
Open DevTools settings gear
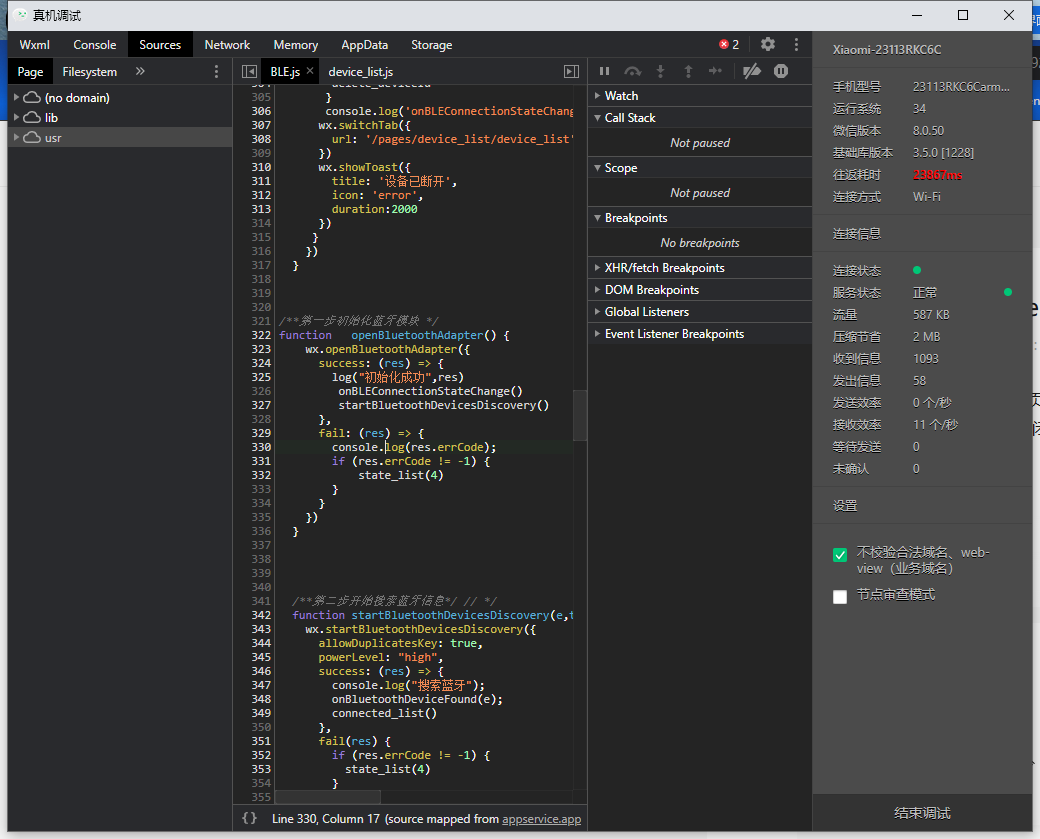767,44
